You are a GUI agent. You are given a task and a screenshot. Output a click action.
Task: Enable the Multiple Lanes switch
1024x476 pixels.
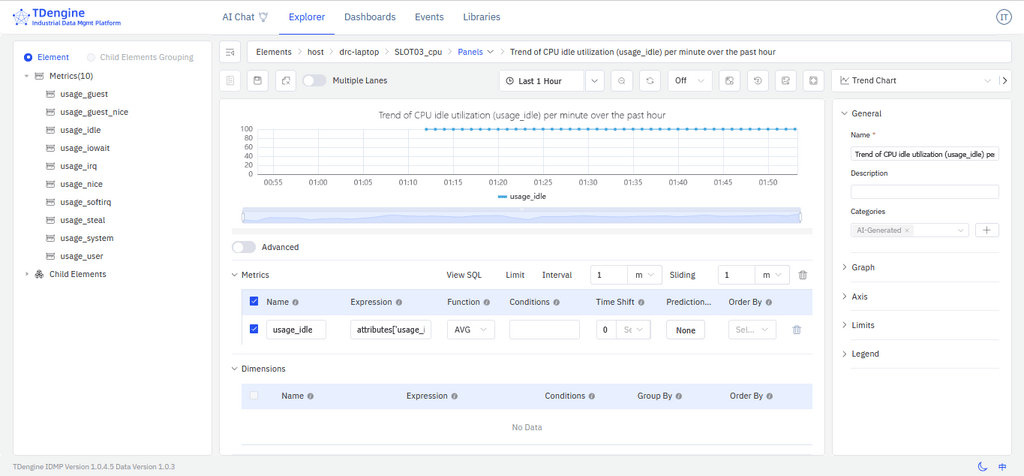[x=314, y=81]
